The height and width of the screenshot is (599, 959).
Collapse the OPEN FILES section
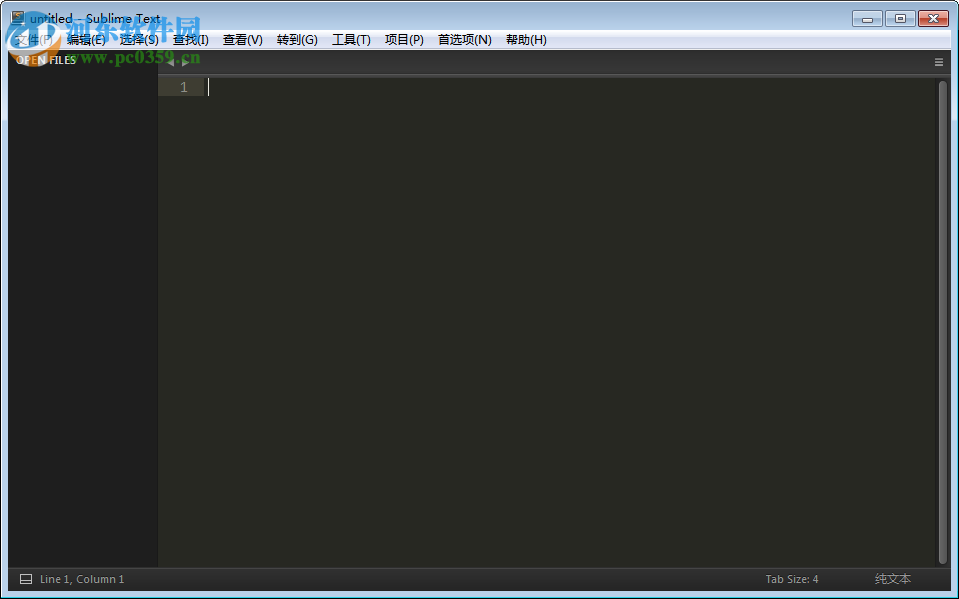45,59
